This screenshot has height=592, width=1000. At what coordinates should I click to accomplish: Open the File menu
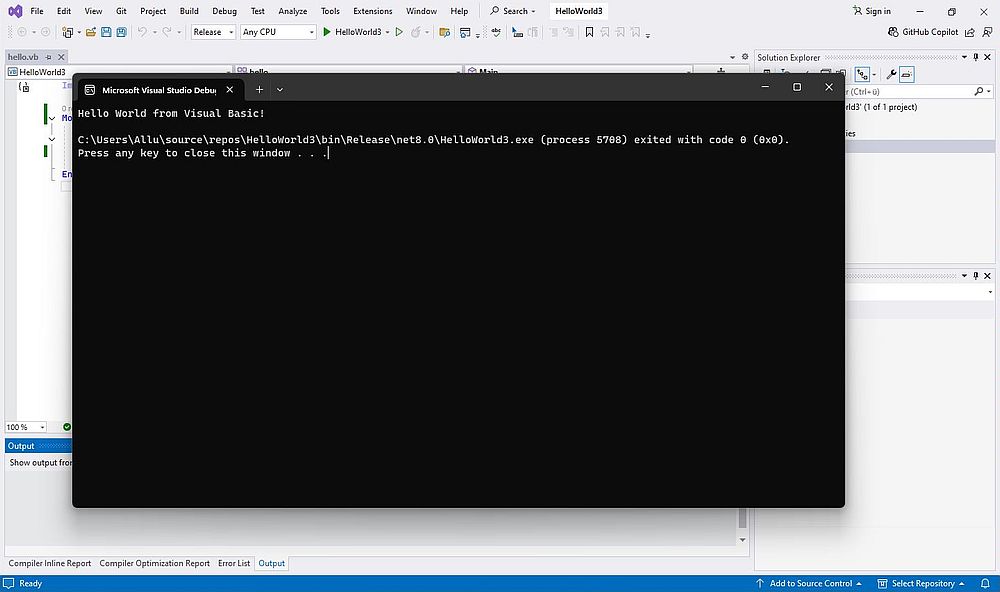(37, 11)
